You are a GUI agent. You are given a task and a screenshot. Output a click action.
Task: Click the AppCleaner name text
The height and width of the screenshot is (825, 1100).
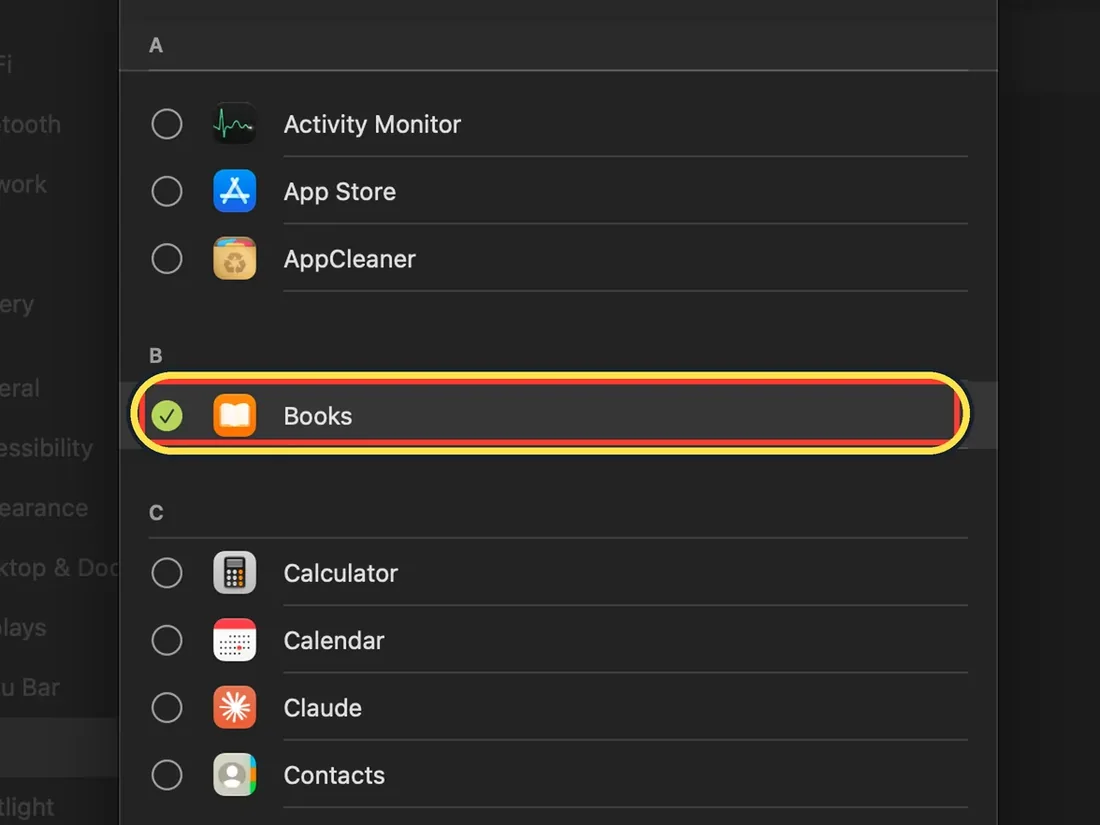pyautogui.click(x=349, y=260)
